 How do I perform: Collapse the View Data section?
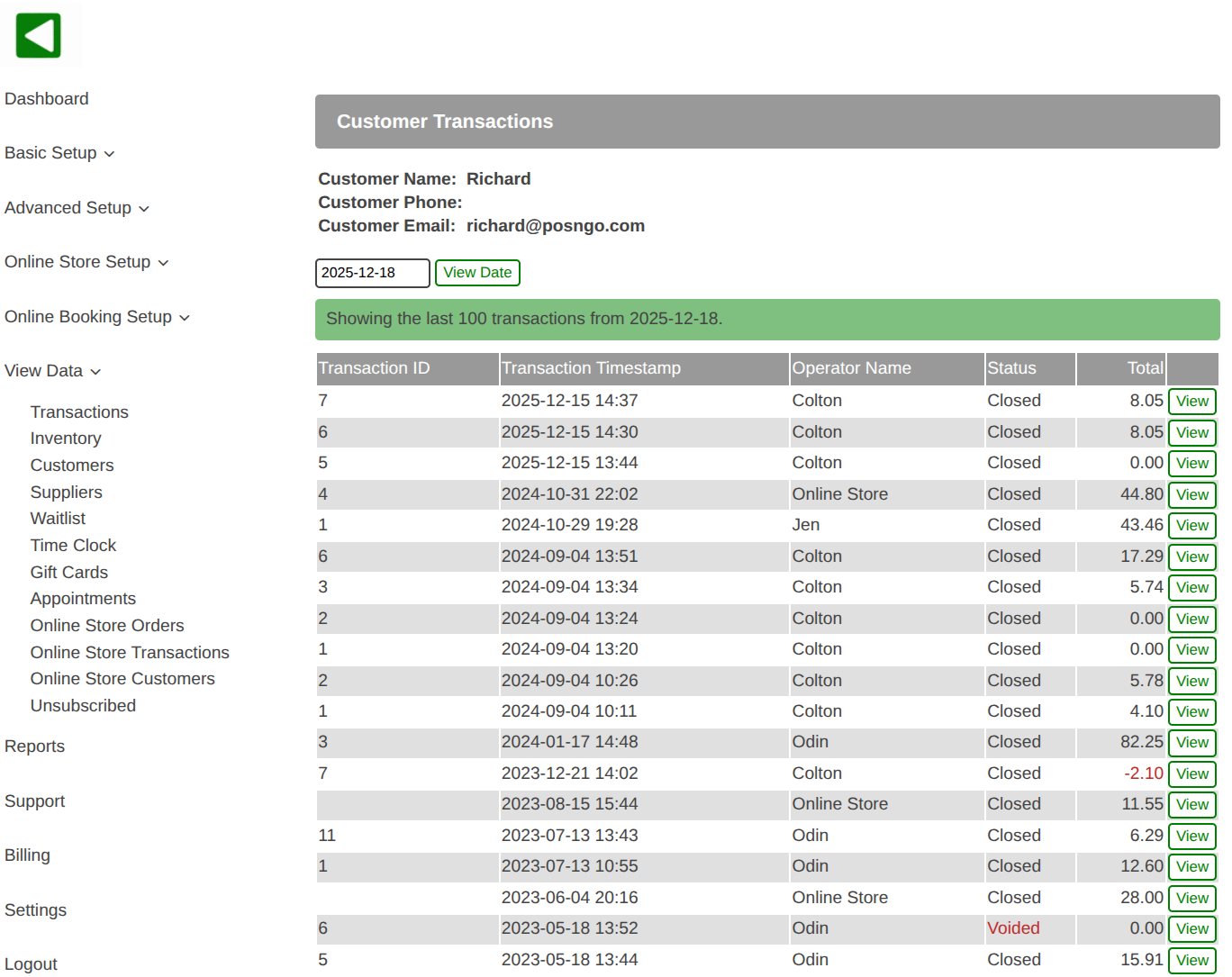[x=52, y=371]
